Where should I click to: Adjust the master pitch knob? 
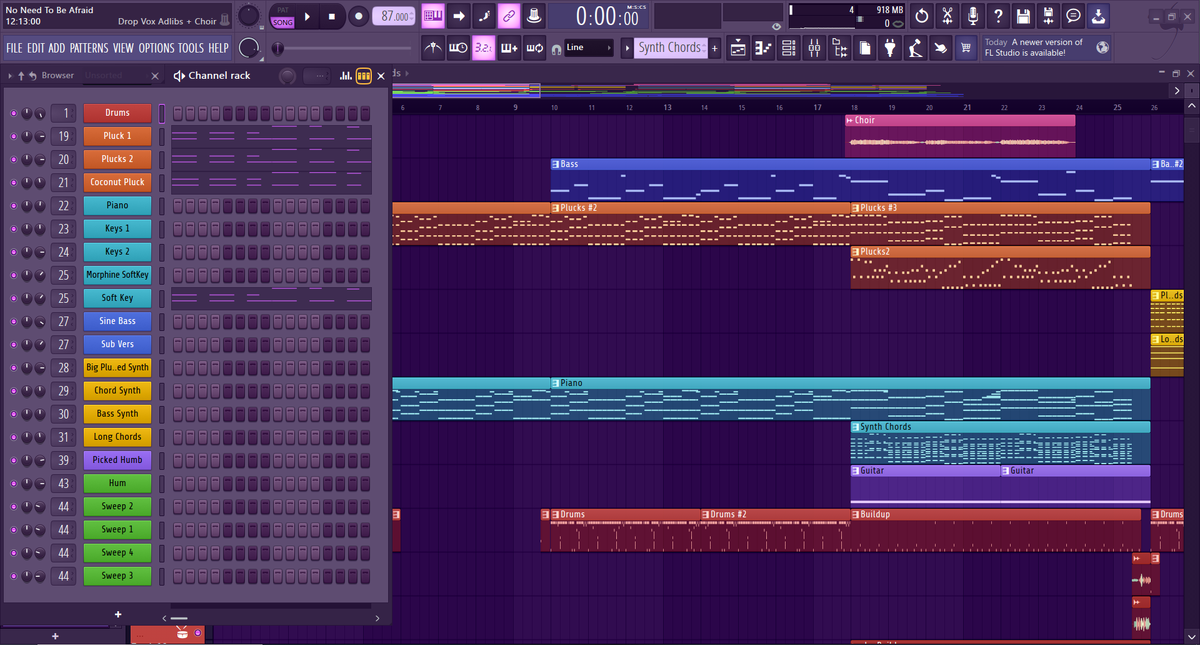tap(249, 48)
